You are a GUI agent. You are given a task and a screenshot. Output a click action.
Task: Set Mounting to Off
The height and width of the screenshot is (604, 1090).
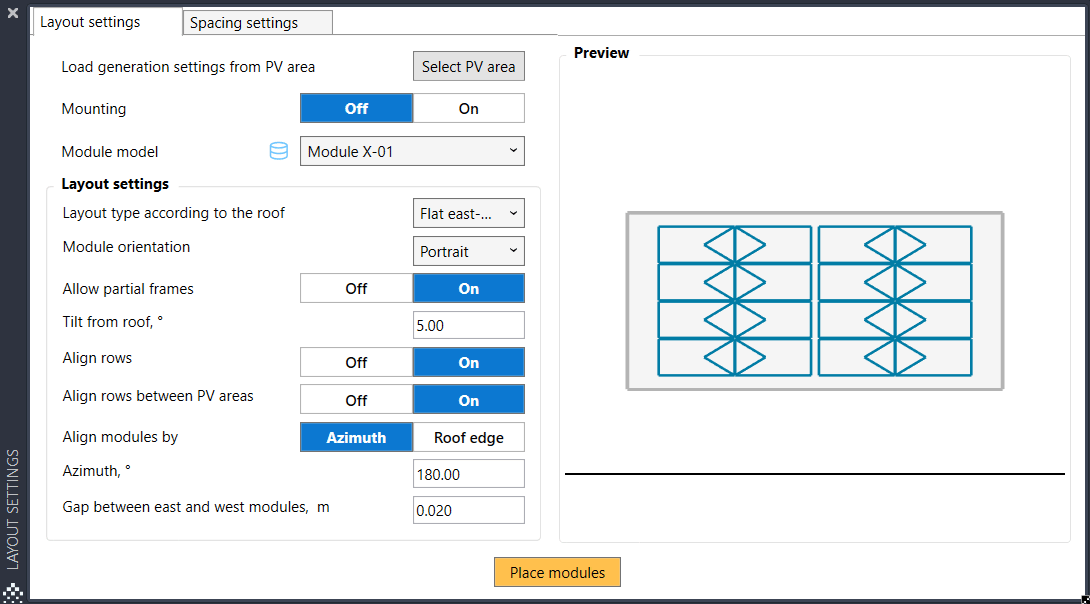pos(357,108)
